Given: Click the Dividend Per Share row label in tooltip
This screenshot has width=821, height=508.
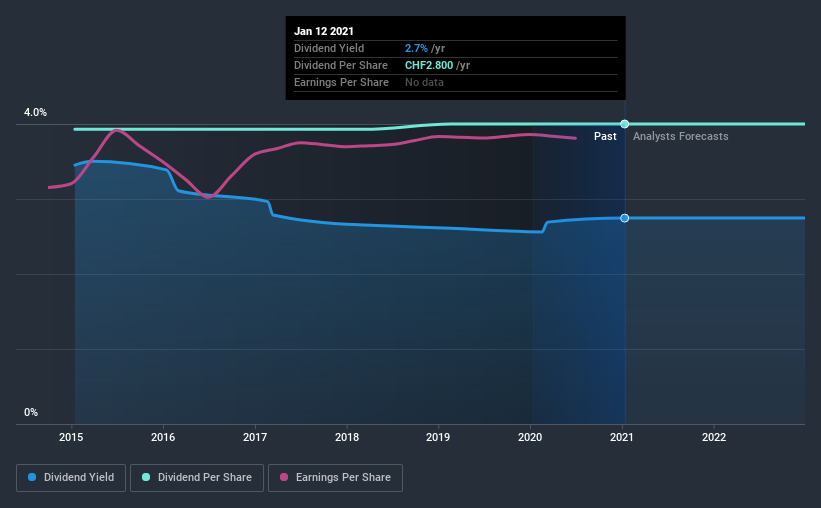Looking at the screenshot, I should point(341,65).
